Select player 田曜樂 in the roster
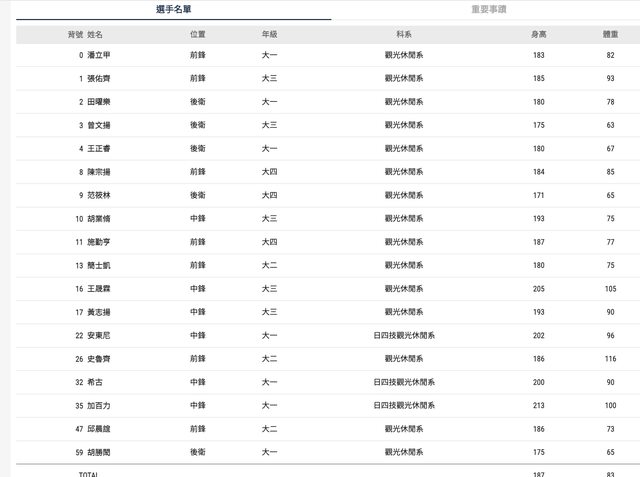This screenshot has height=477, width=640. point(99,102)
